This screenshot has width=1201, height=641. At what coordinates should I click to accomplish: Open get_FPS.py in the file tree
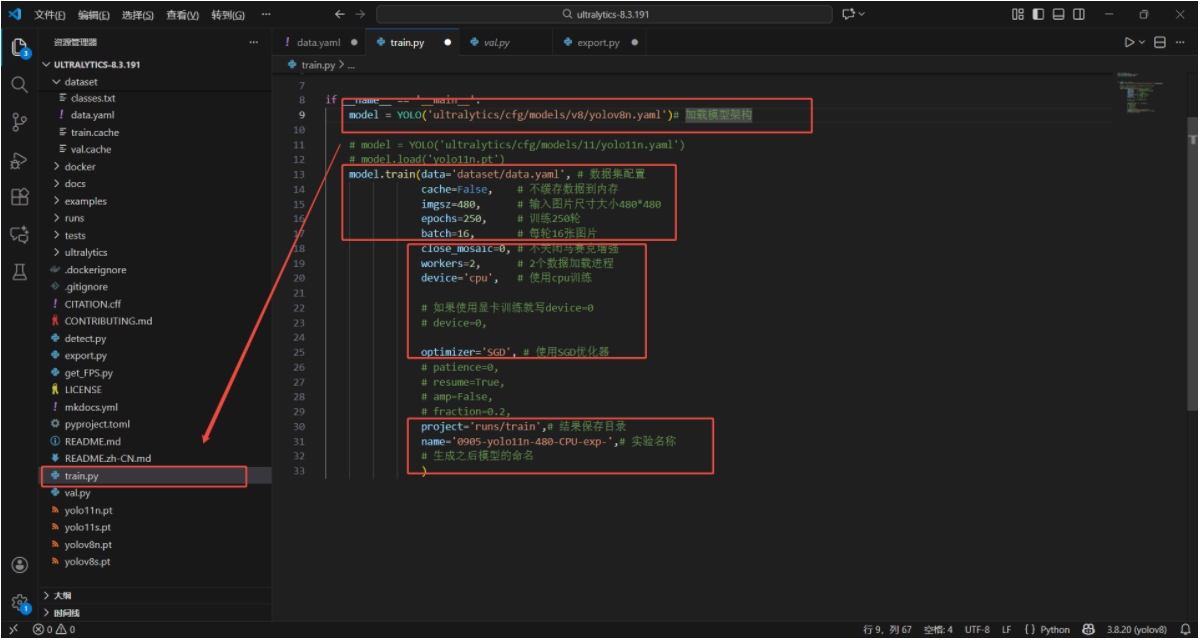click(155, 373)
